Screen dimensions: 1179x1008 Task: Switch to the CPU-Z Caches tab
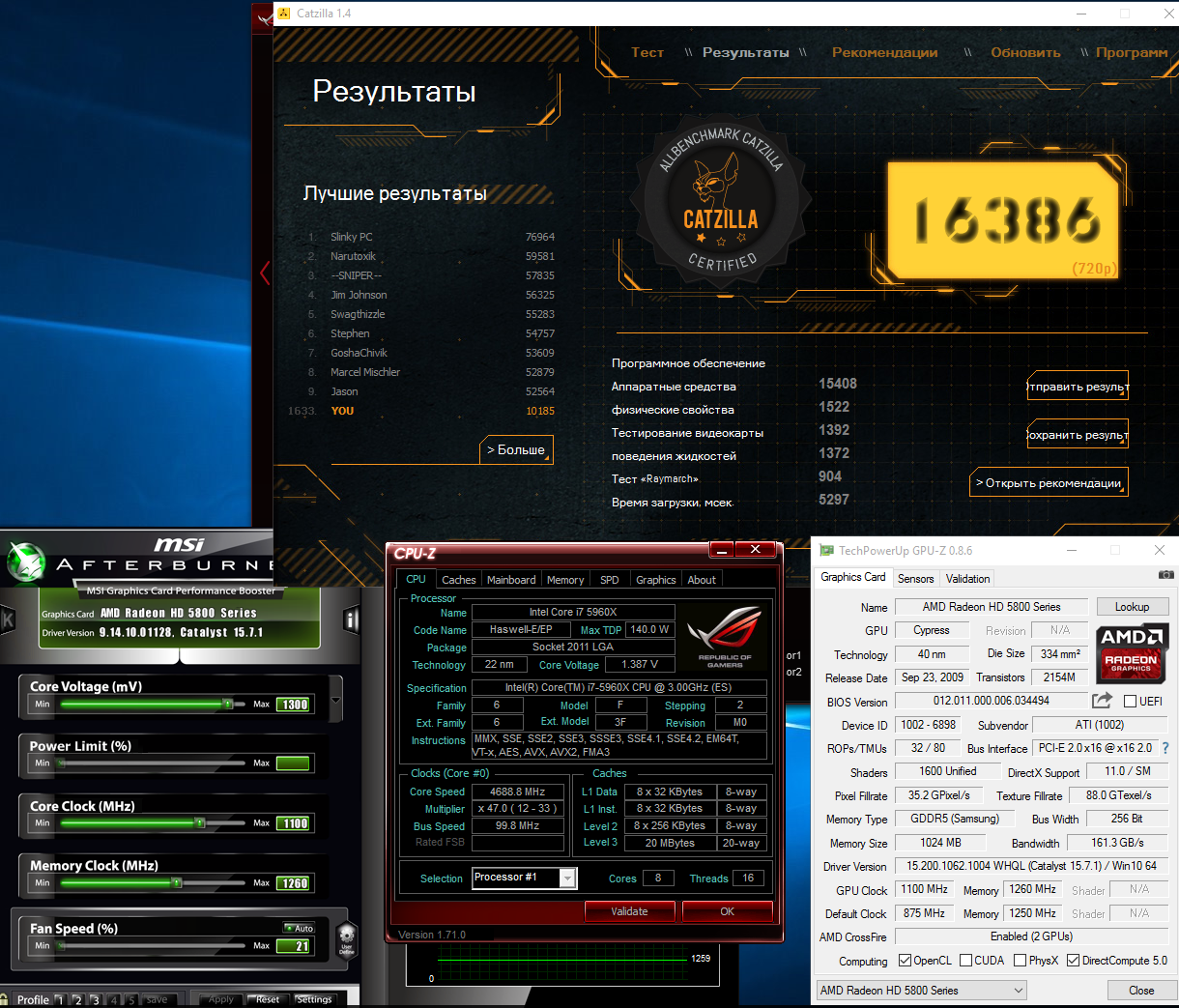point(458,580)
